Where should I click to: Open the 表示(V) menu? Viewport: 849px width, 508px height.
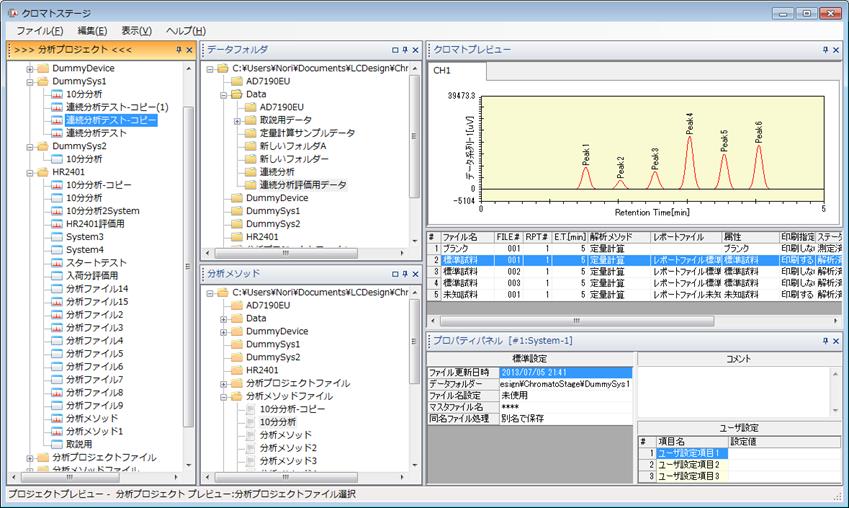(137, 31)
